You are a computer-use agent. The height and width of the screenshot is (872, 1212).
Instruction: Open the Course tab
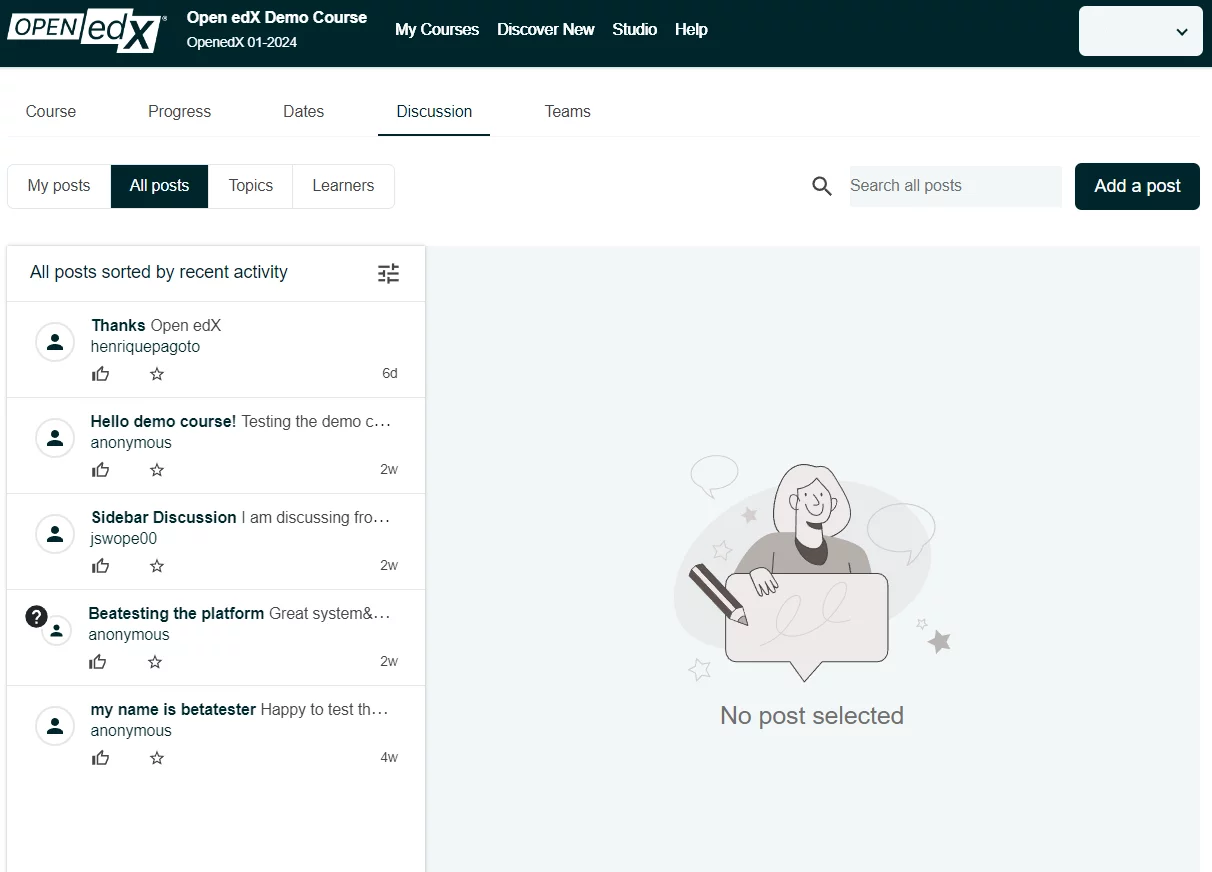[51, 112]
